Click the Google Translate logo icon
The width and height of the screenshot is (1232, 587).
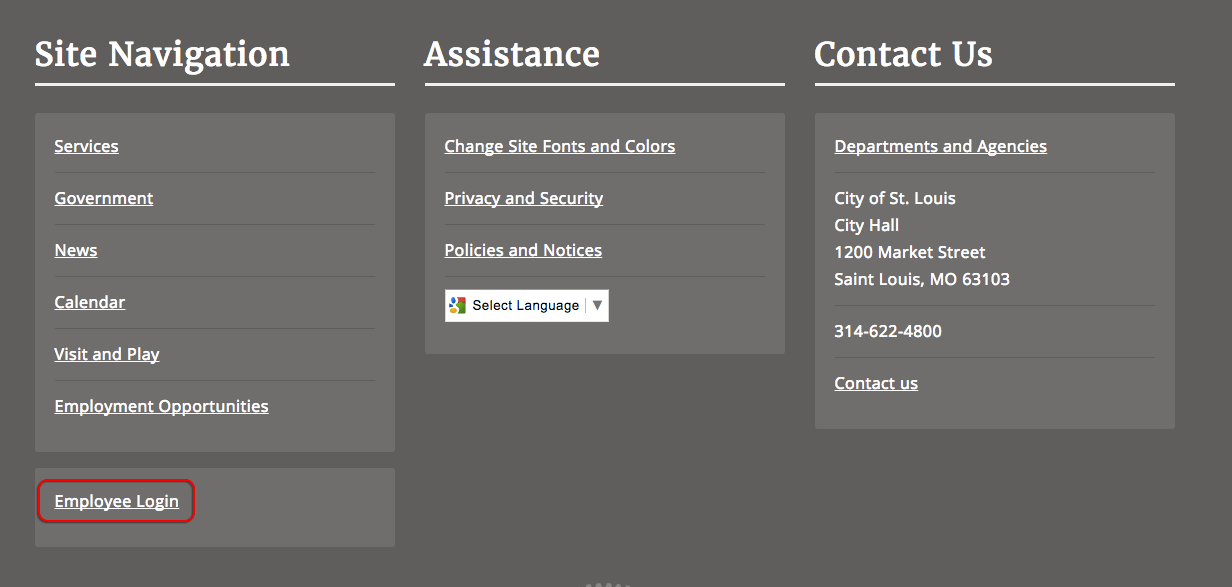[x=457, y=306]
